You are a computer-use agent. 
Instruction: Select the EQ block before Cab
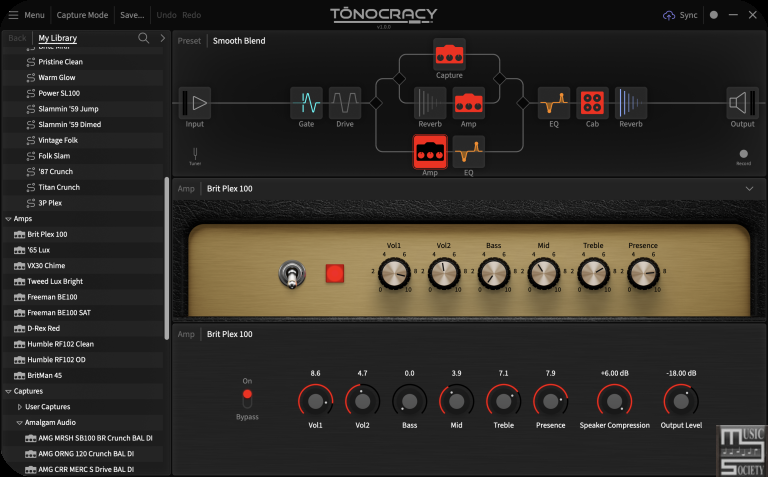pyautogui.click(x=553, y=103)
